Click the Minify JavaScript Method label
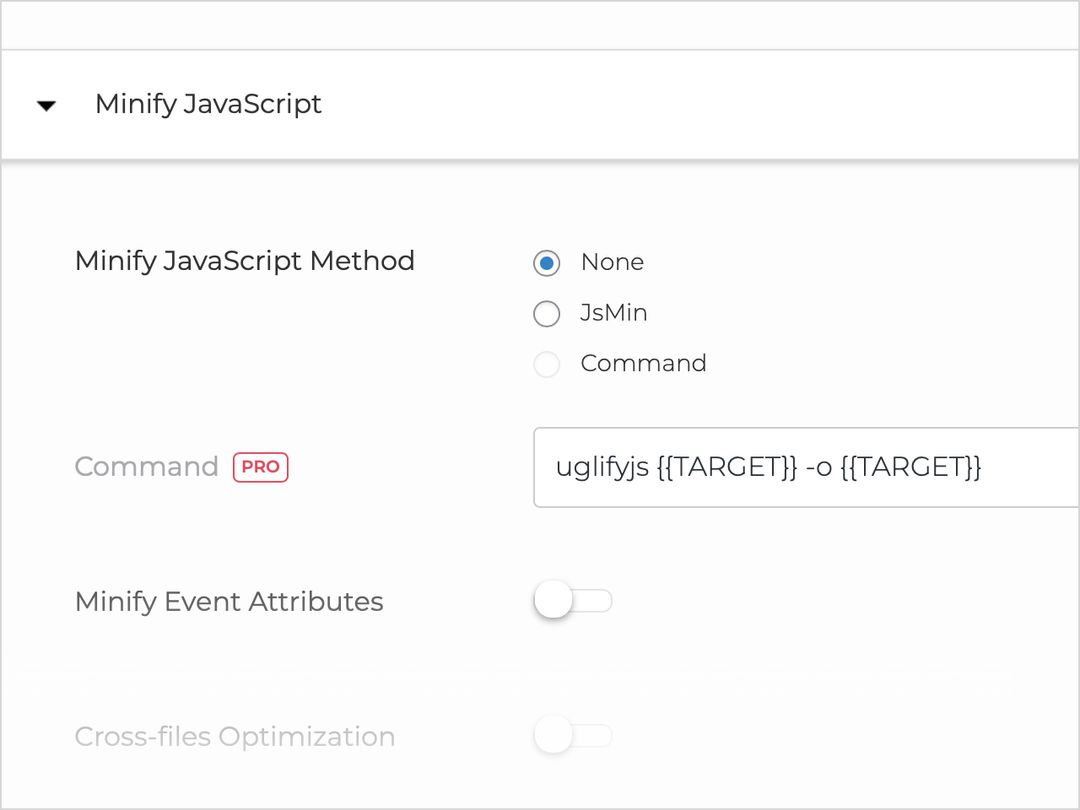Screen dimensions: 1080x810 [244, 261]
